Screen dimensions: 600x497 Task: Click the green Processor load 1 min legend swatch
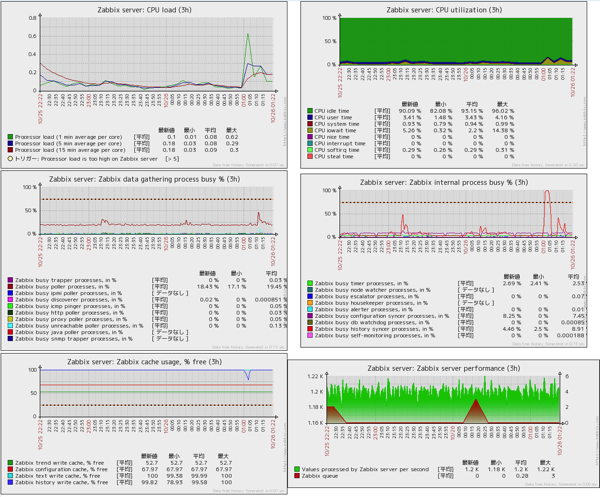(x=10, y=137)
